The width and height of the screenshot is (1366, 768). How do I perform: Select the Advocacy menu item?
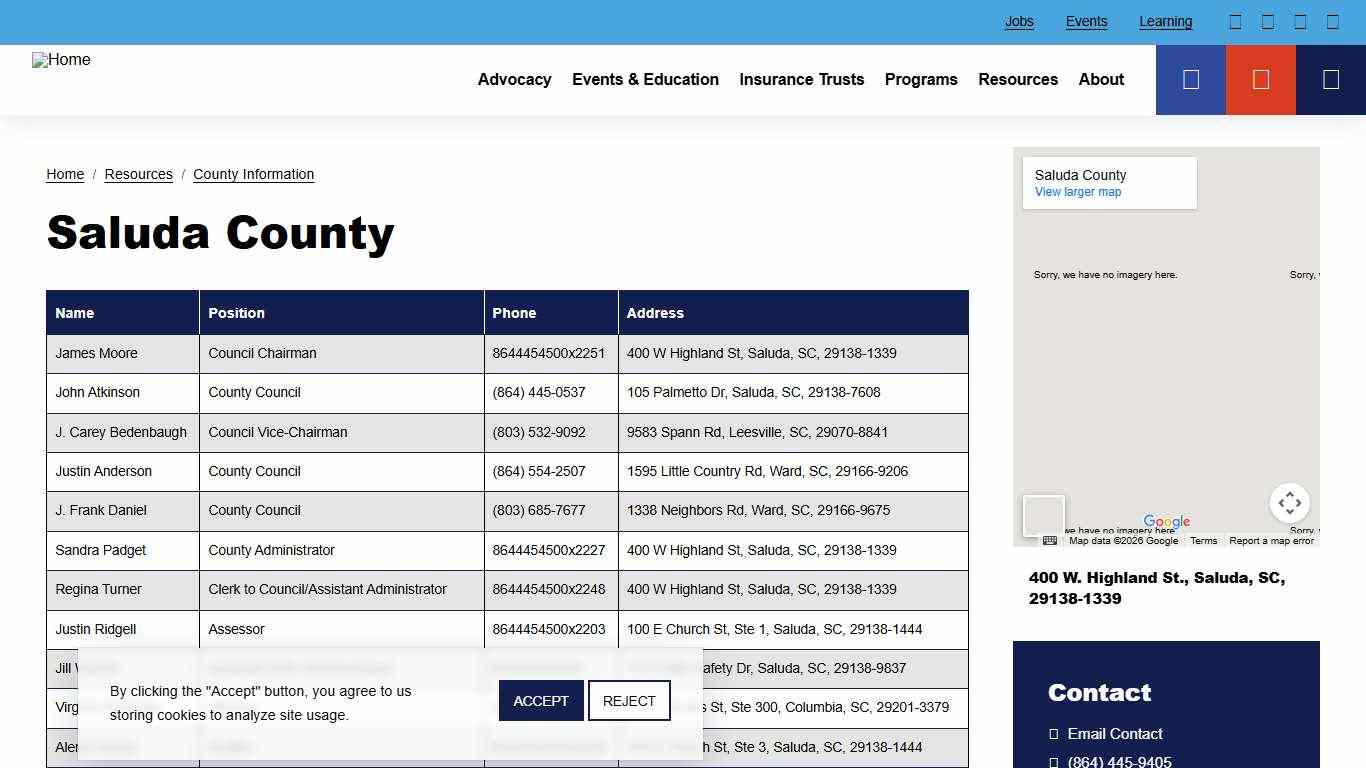514,79
